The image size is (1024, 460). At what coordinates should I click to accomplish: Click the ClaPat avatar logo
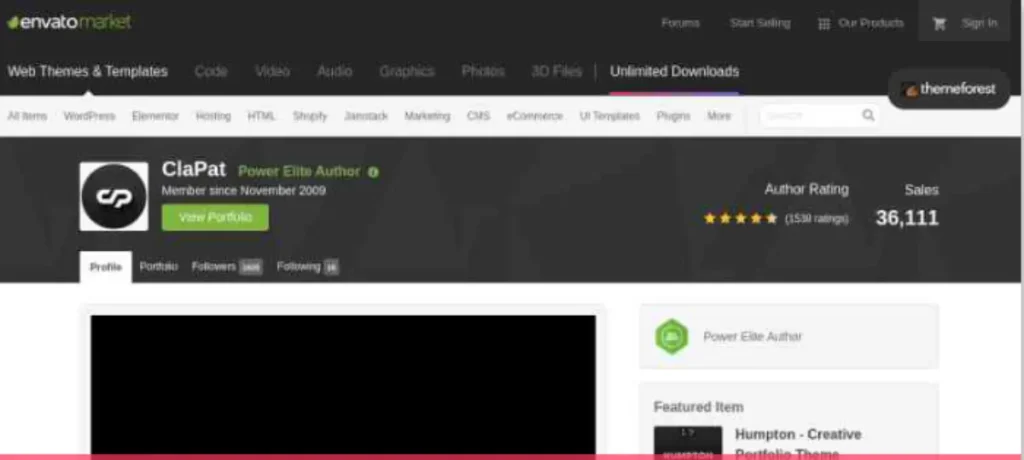tap(114, 196)
